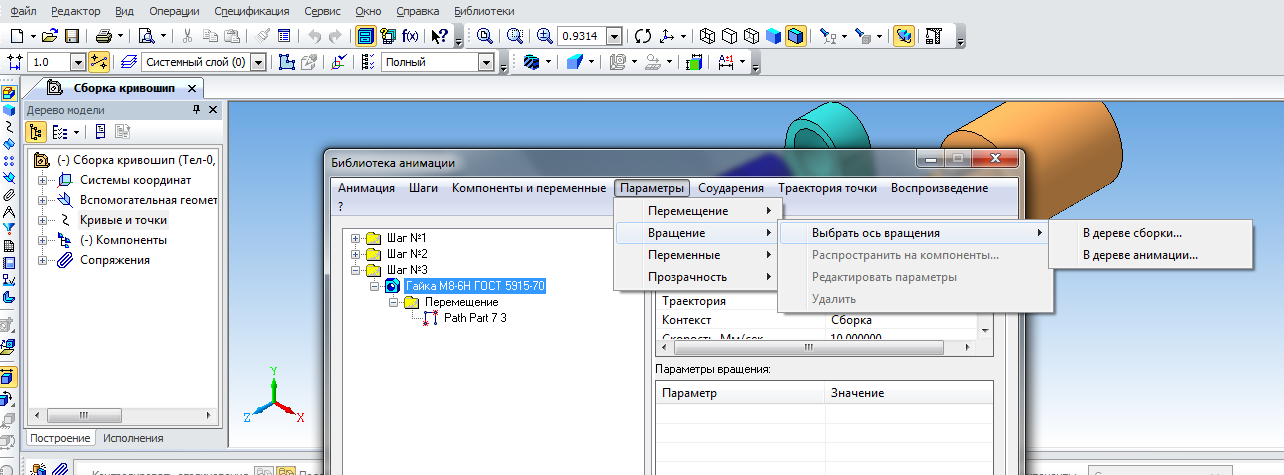Select wireframe display mode cube icon
This screenshot has height=475, width=1284.
click(x=708, y=36)
